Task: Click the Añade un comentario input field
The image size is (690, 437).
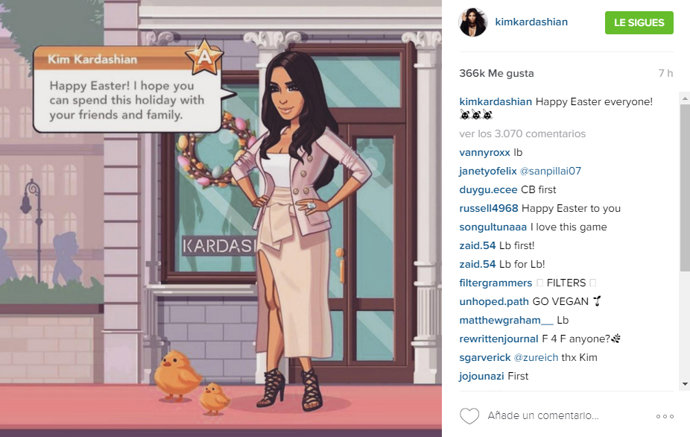Action: 543,415
